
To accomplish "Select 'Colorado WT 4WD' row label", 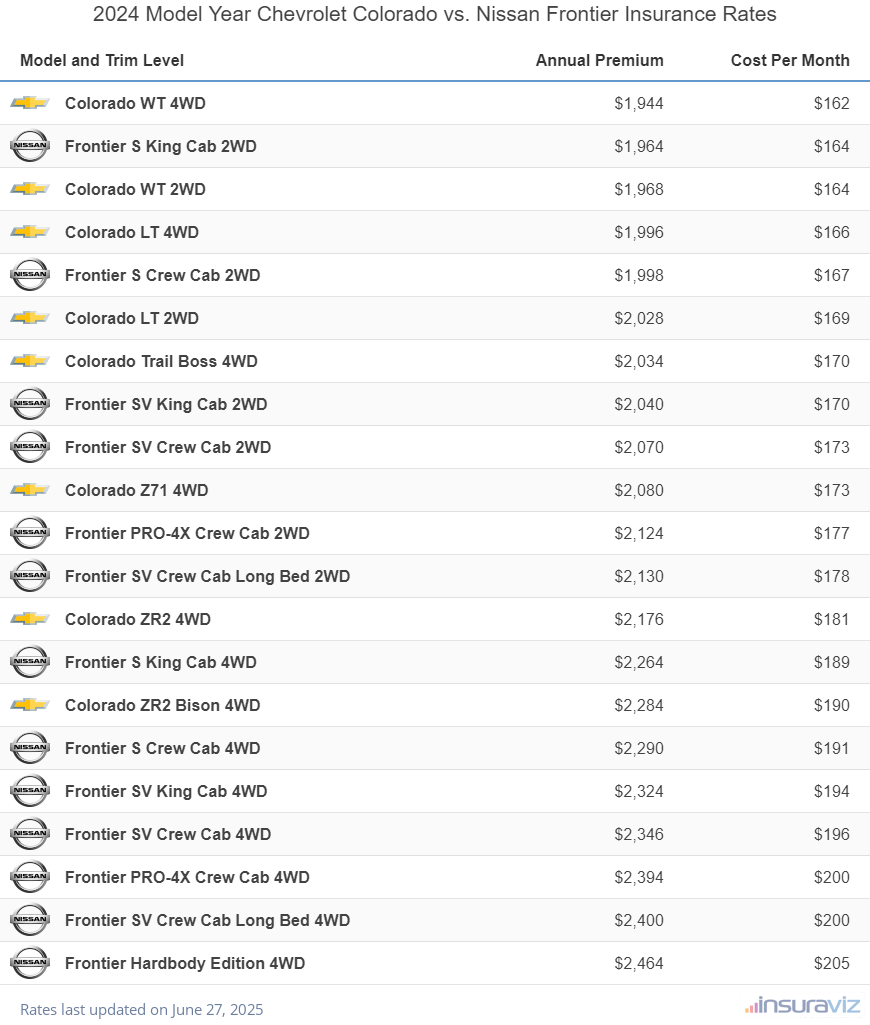I will 135,103.
